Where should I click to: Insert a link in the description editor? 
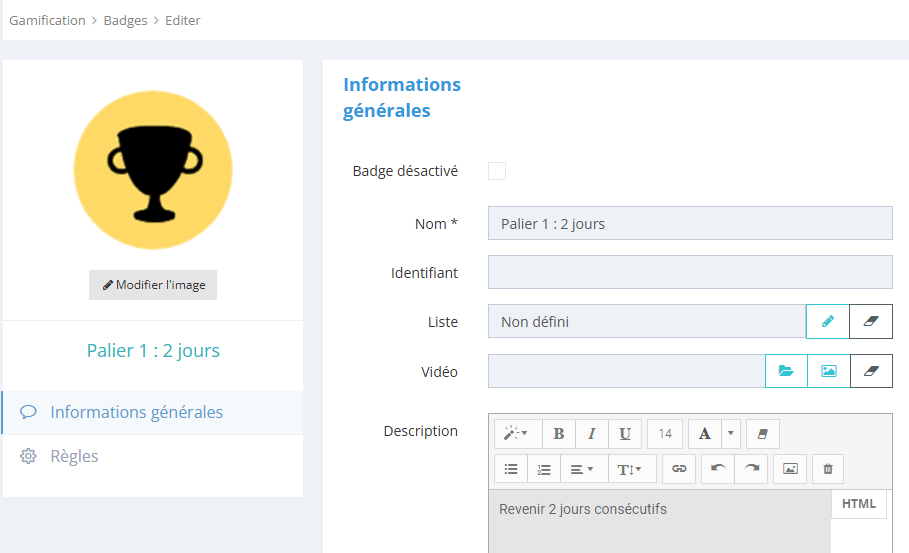[679, 468]
